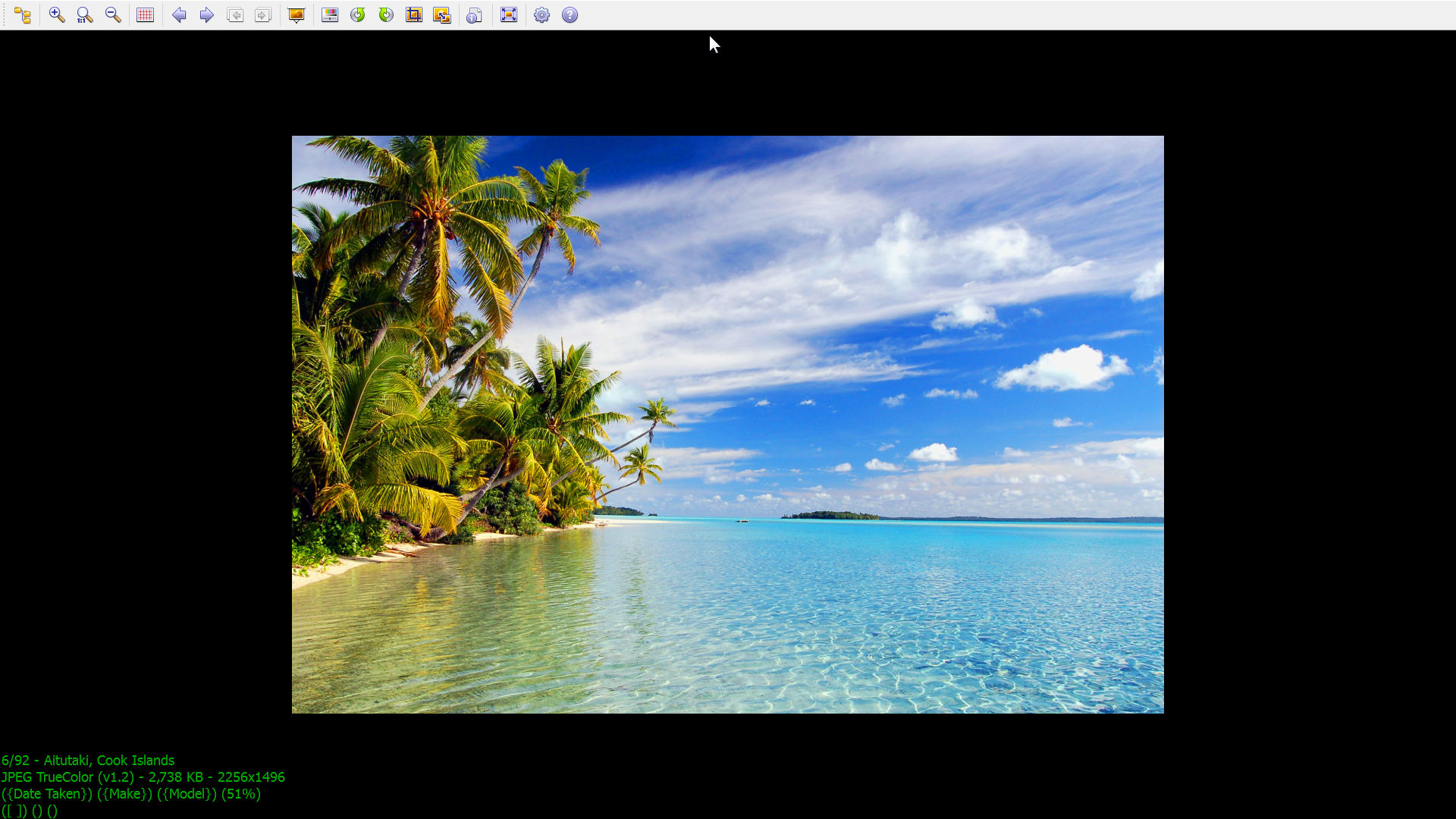This screenshot has width=1456, height=819.
Task: Toggle the grid overlay icon
Action: 145,15
